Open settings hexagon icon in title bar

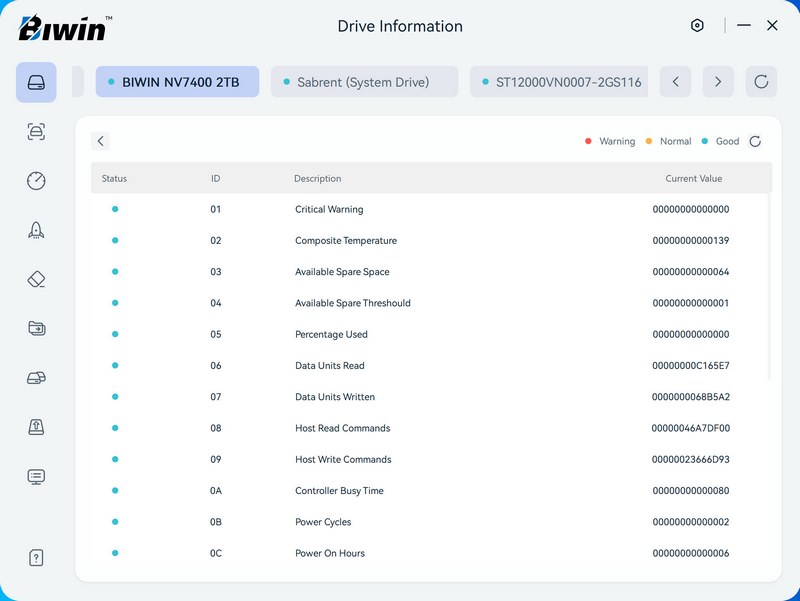tap(697, 26)
